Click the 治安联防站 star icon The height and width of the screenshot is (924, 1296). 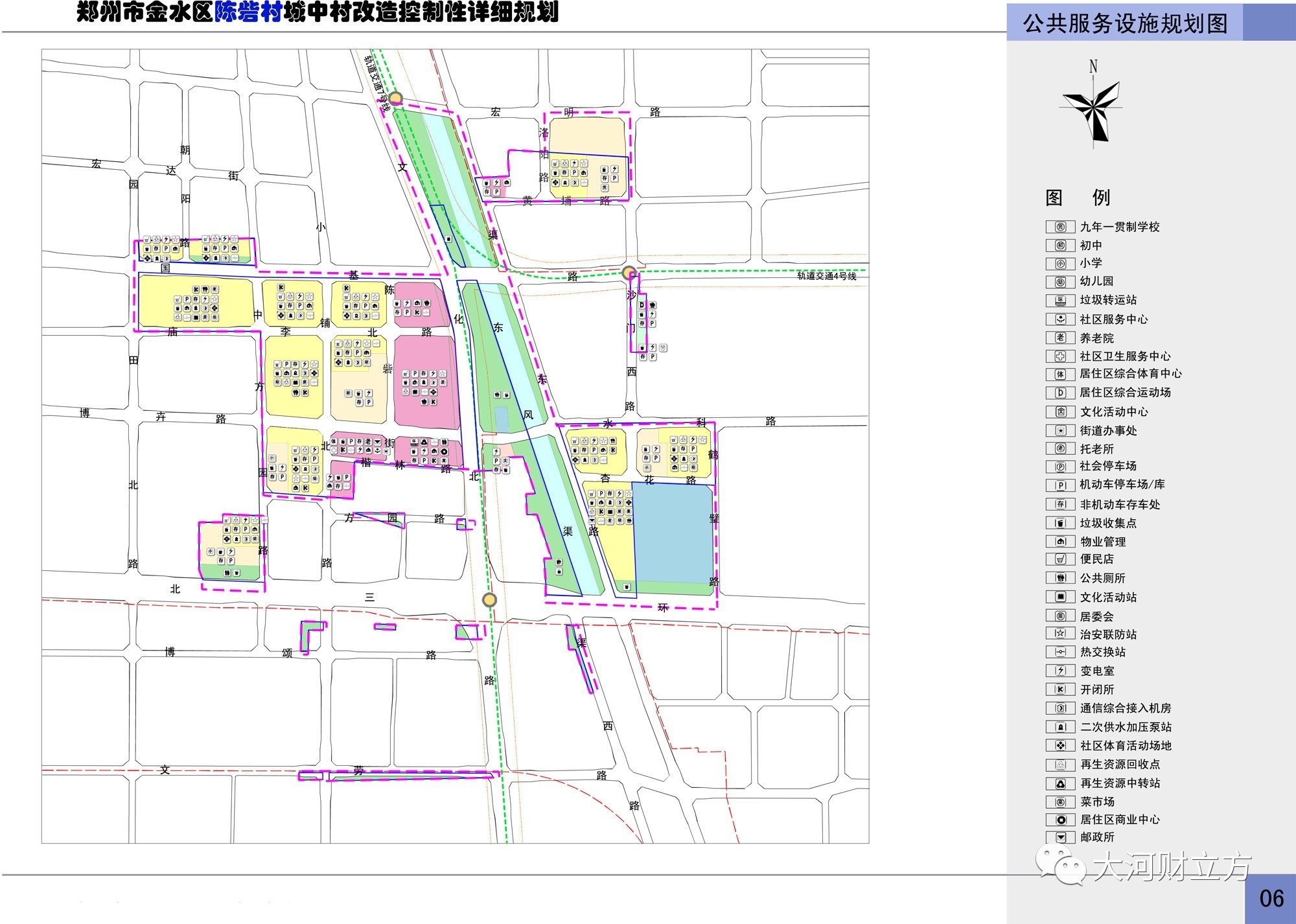click(x=1060, y=634)
